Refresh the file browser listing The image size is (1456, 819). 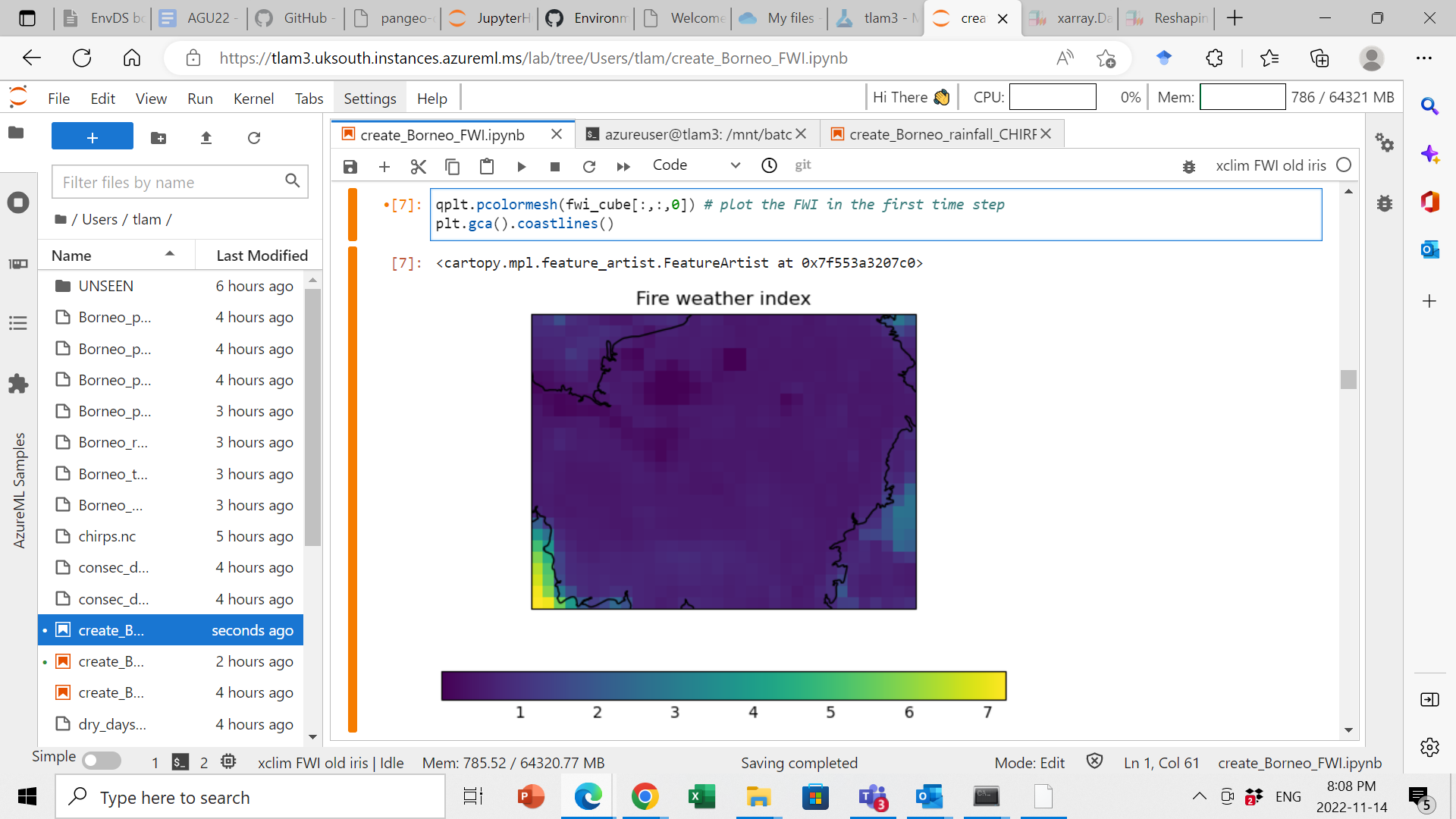[x=254, y=137]
